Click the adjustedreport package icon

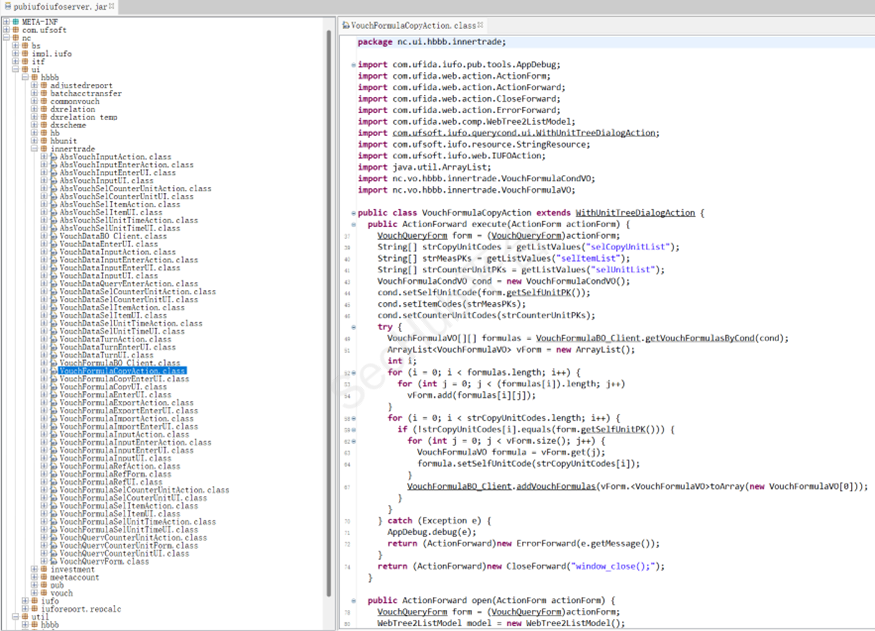click(44, 85)
